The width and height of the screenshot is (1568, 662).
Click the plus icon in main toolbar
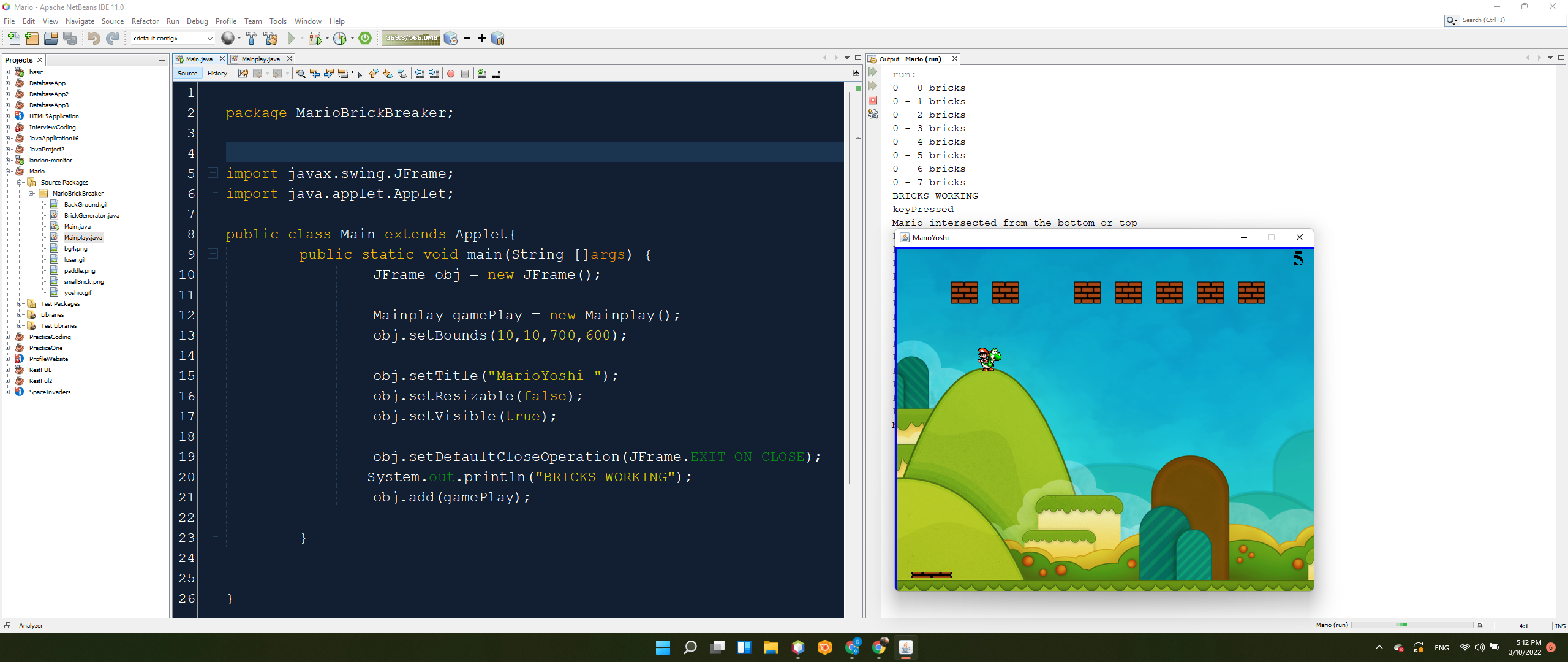click(x=482, y=39)
